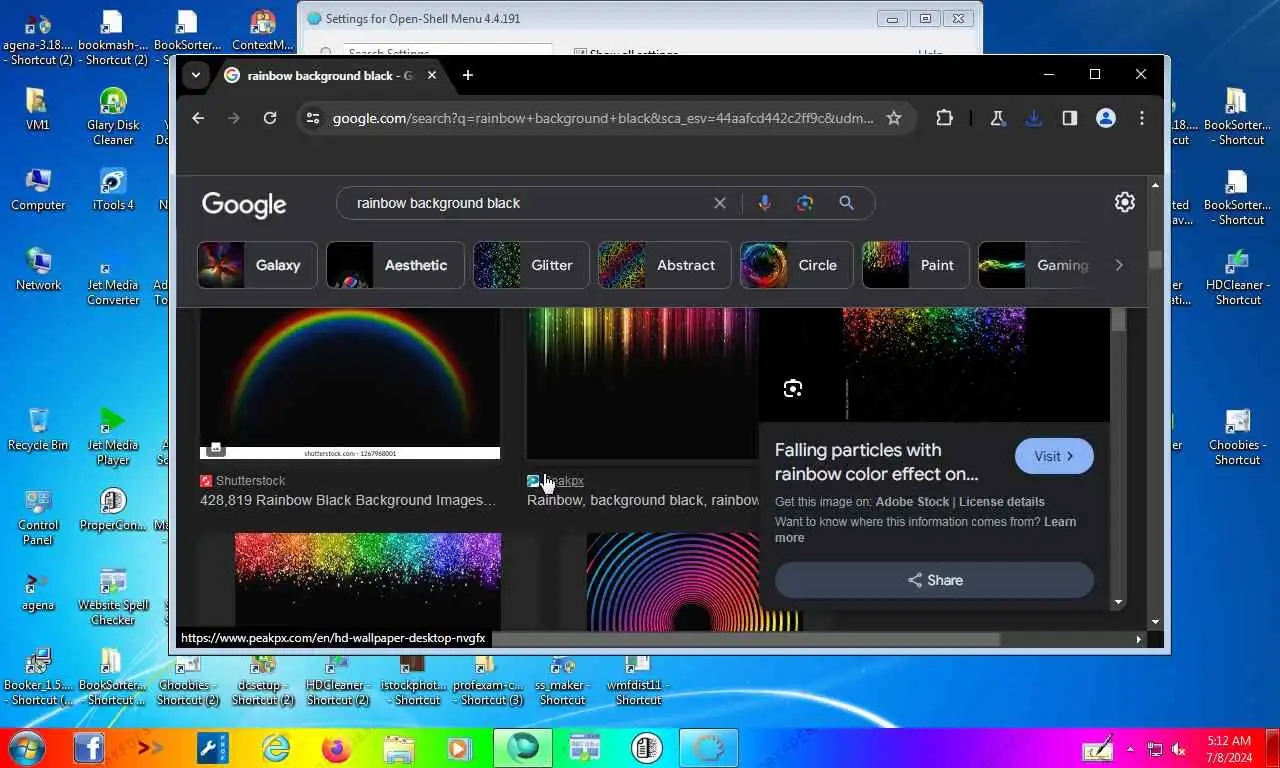Open Recycle Bin desktop icon

tap(38, 430)
